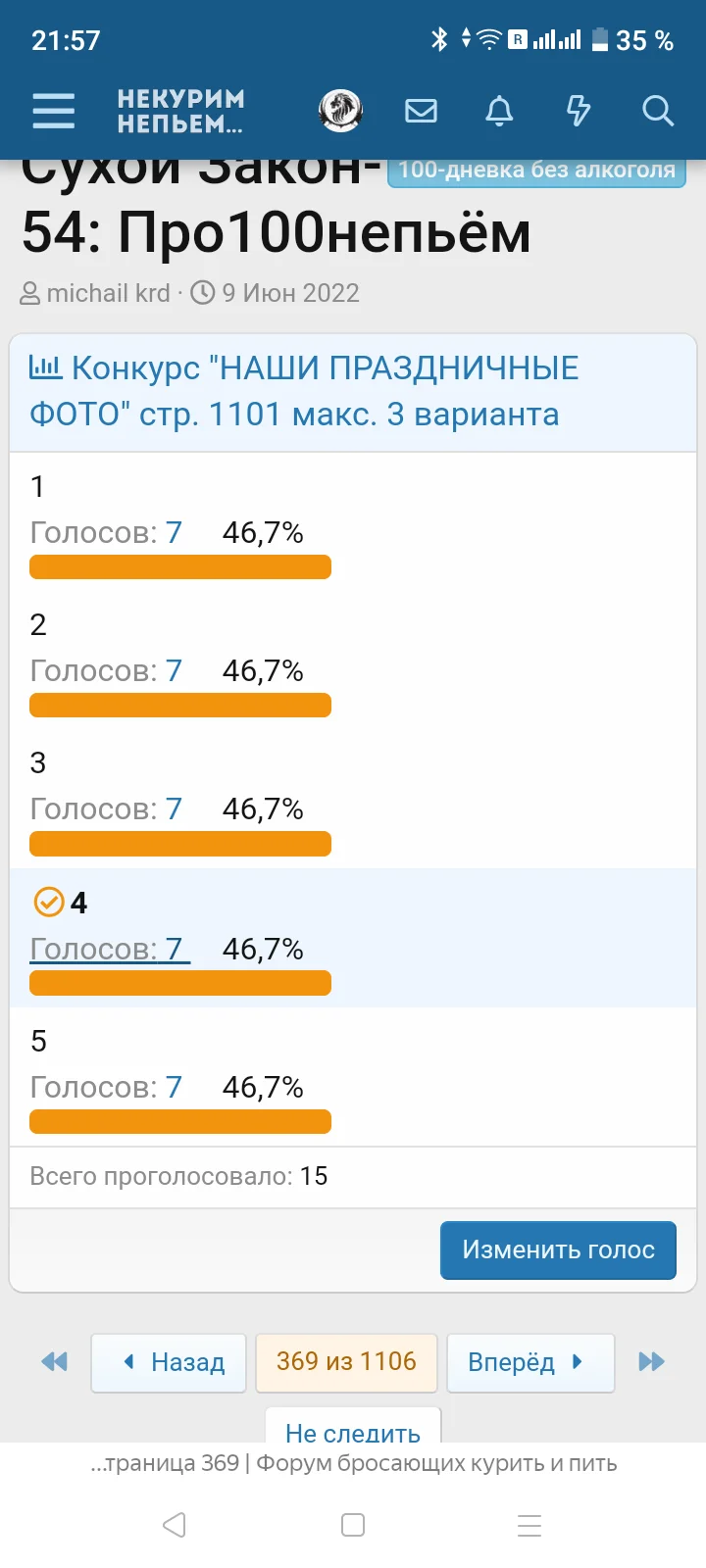Viewport: 706px width, 1568px height.
Task: Tap the 100-дневка без алкоголя tag
Action: (536, 171)
